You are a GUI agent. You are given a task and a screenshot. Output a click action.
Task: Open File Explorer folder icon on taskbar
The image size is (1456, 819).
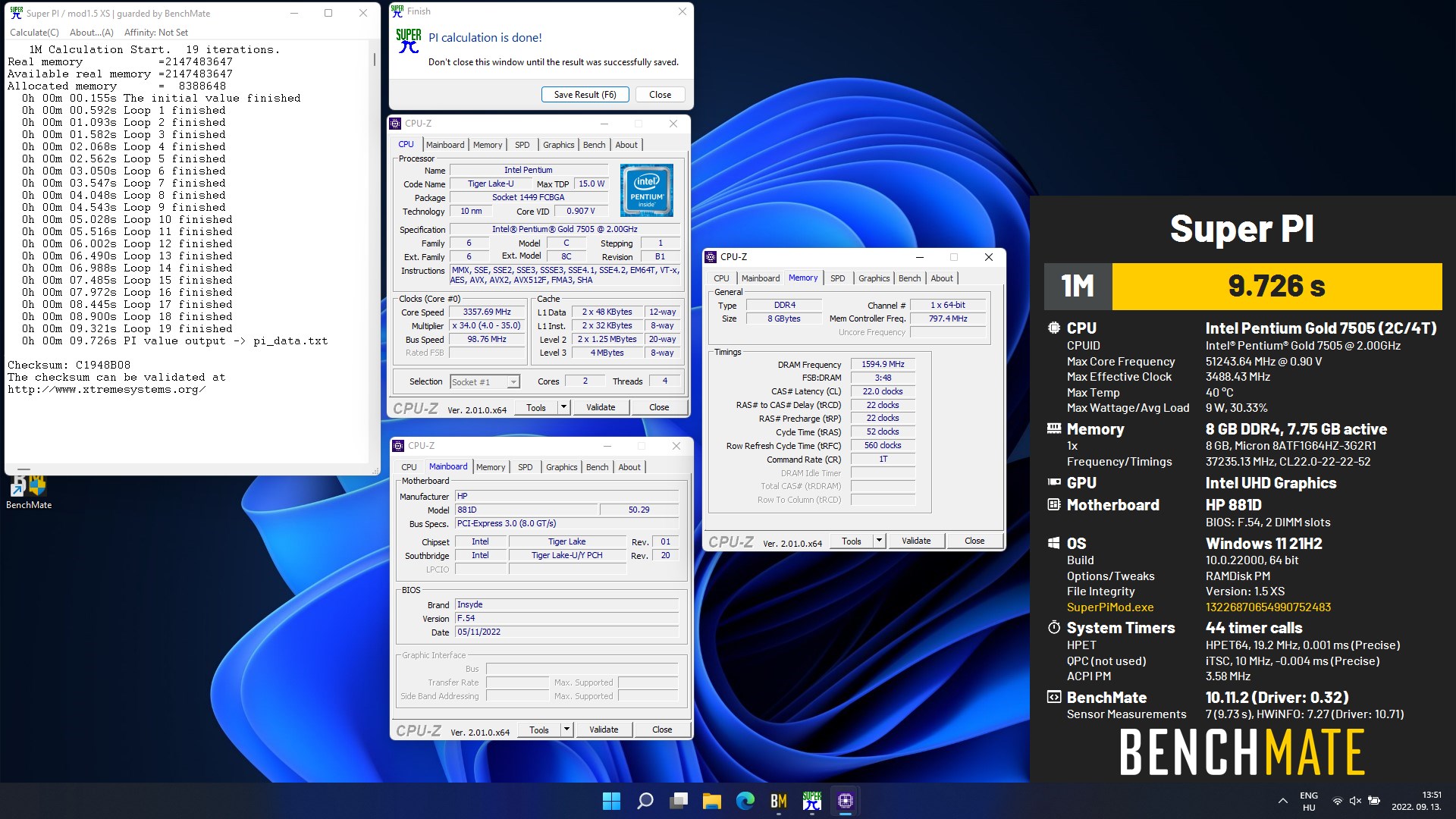coord(712,801)
